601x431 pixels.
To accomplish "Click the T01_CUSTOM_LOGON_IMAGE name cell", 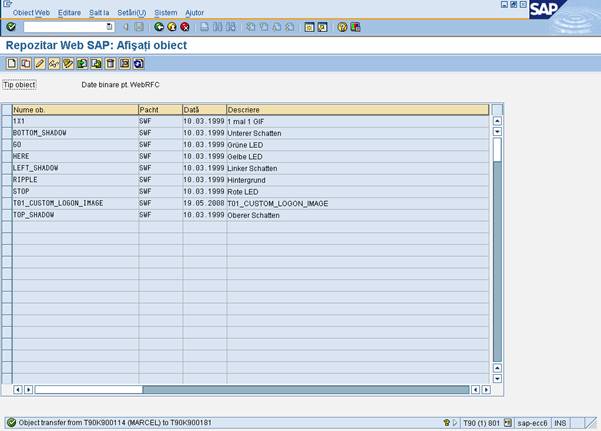I will (75, 203).
